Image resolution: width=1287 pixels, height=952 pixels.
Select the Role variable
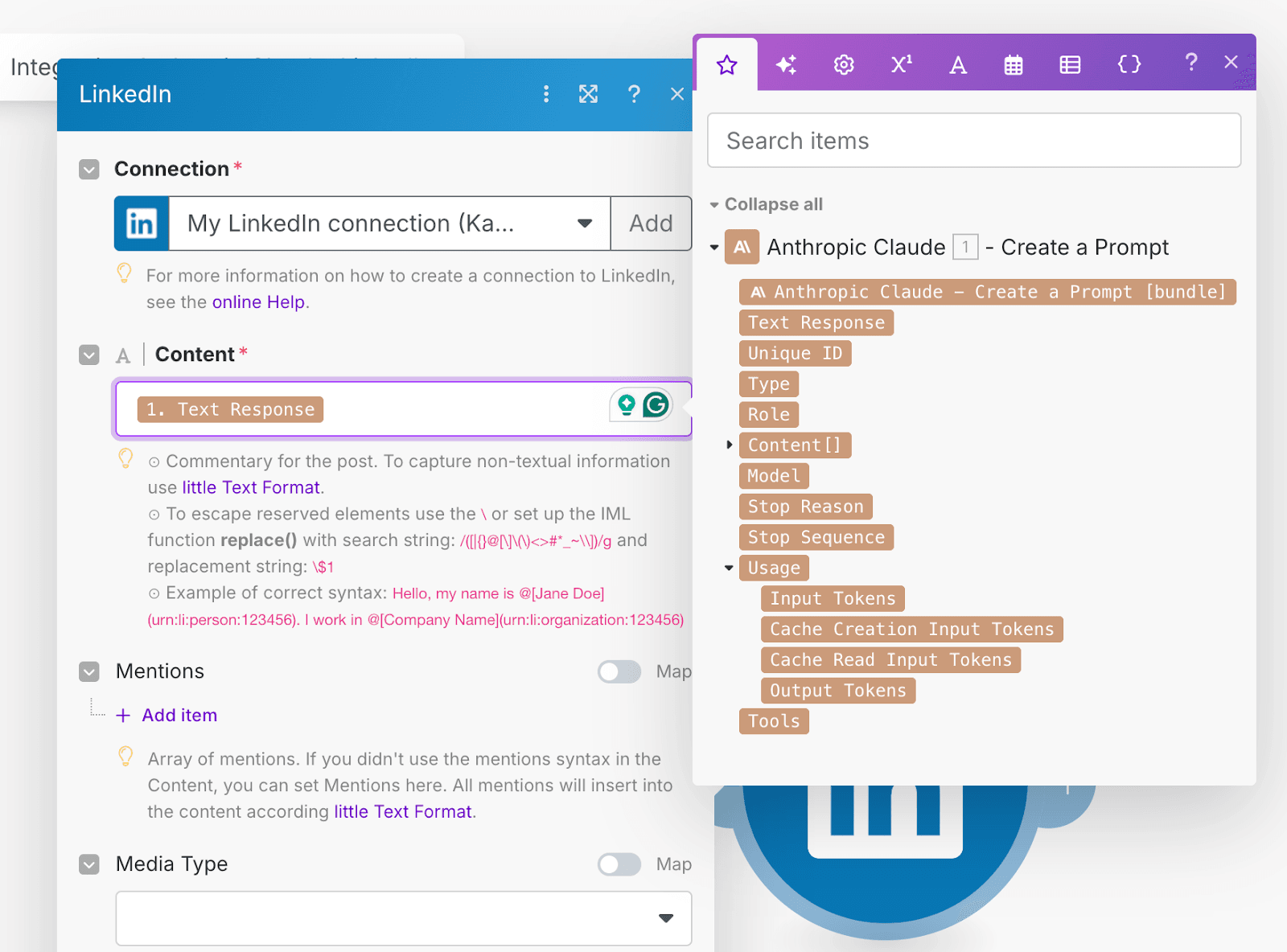coord(769,414)
